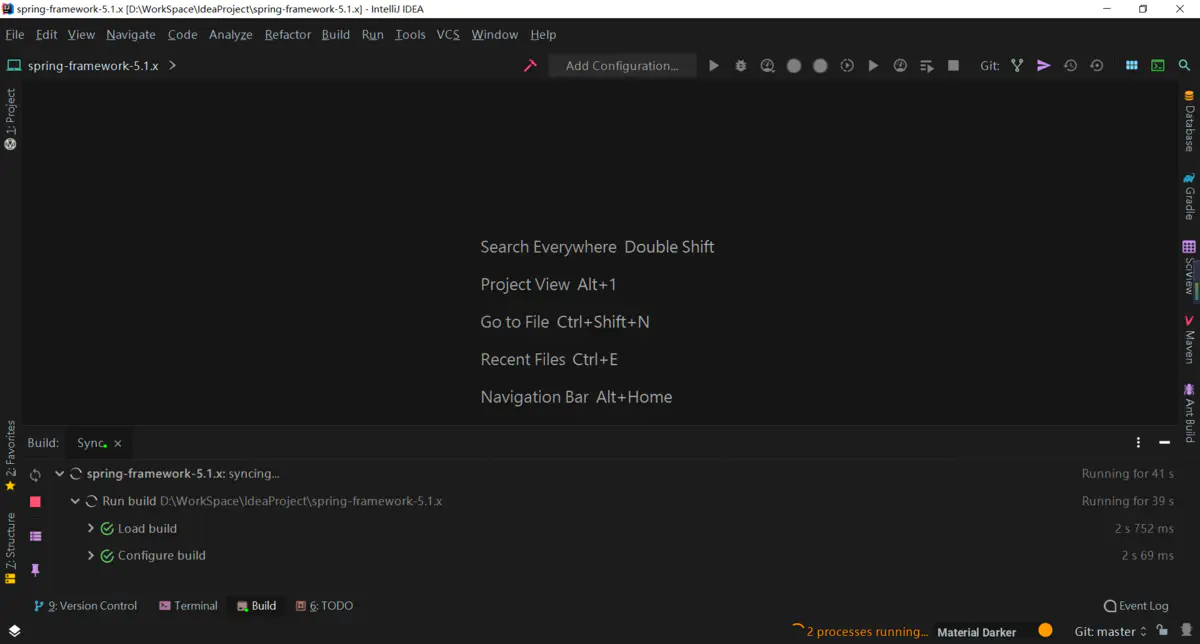The image size is (1200, 644).
Task: Click the Build Project hammer icon
Action: (x=530, y=65)
